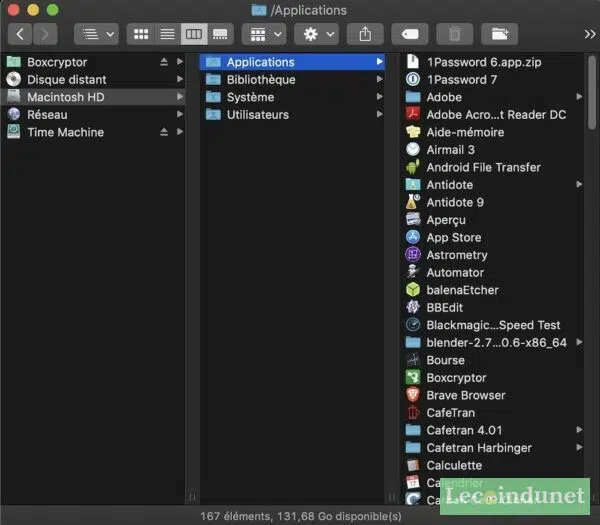Select the Brave Browser icon
600x525 pixels.
413,395
